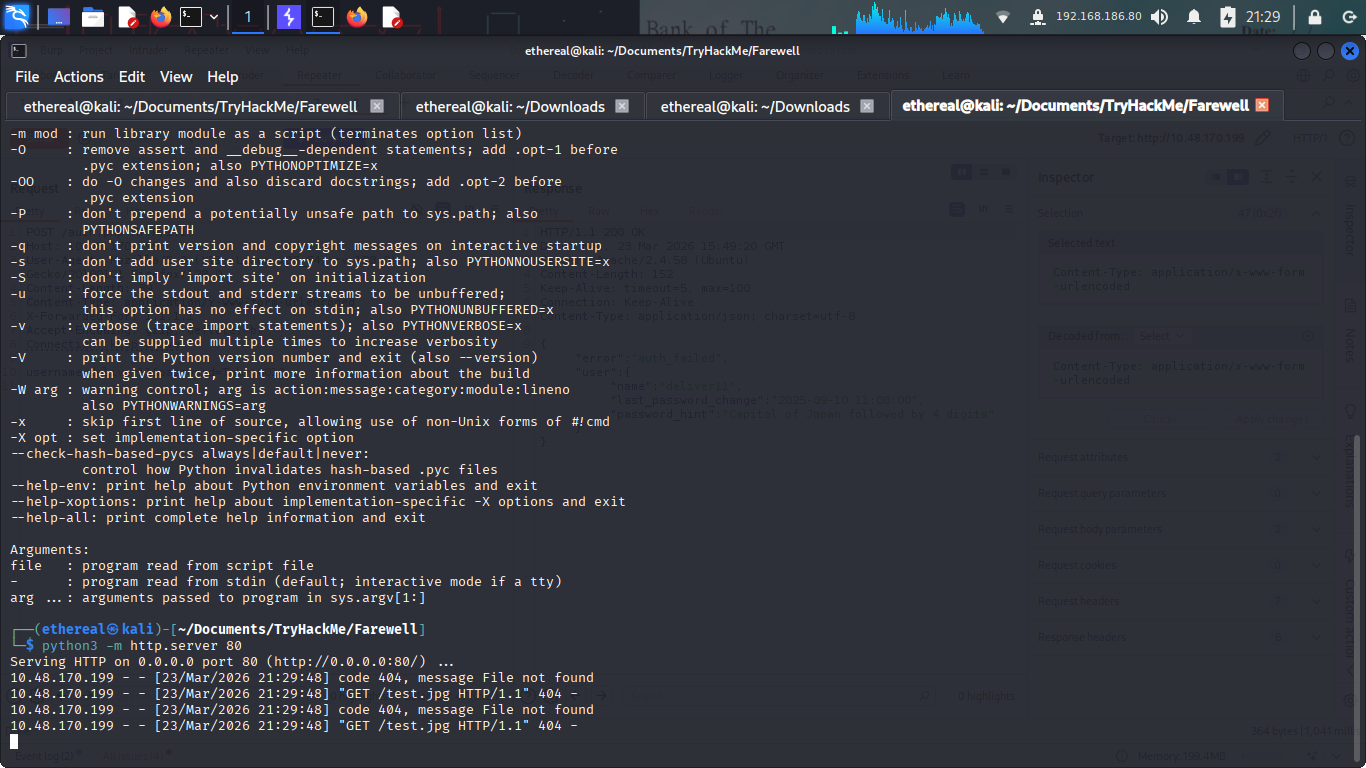The width and height of the screenshot is (1366, 768).
Task: Open the Kali applications menu
Action: (18, 17)
